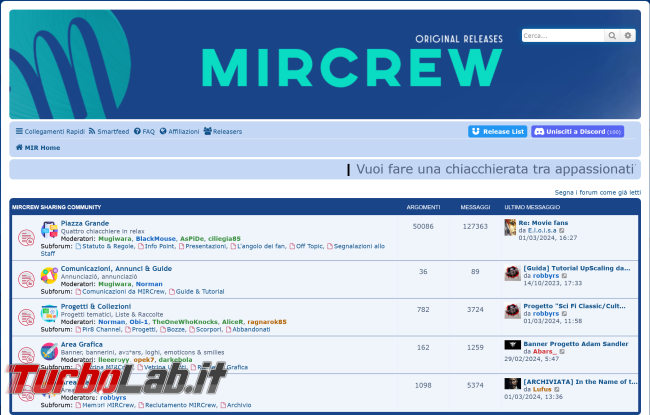
Task: View moderator darkebola profile
Action: coord(175,359)
